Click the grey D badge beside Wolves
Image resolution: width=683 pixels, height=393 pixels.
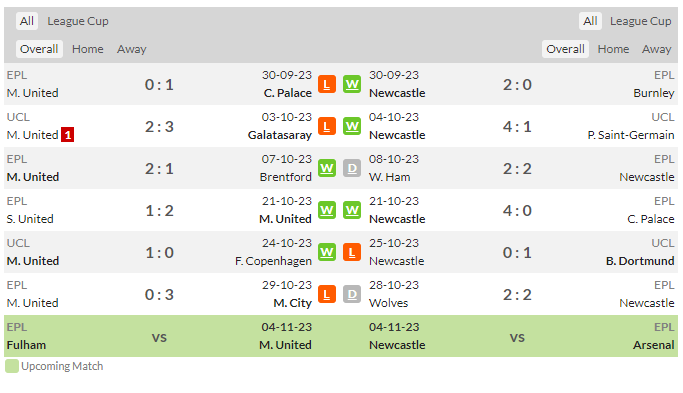pyautogui.click(x=352, y=295)
